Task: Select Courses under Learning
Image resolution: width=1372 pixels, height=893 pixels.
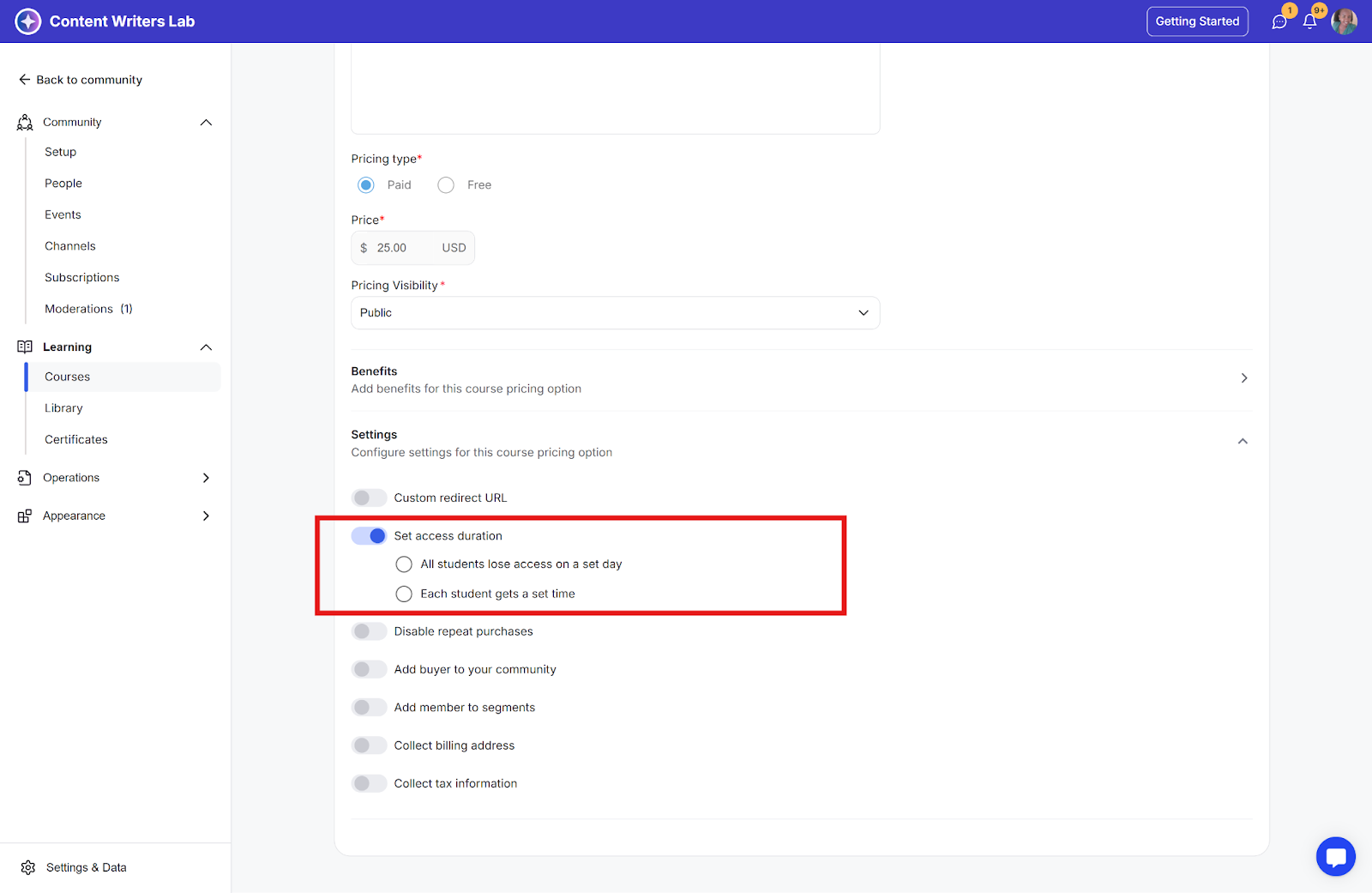Action: click(123, 377)
